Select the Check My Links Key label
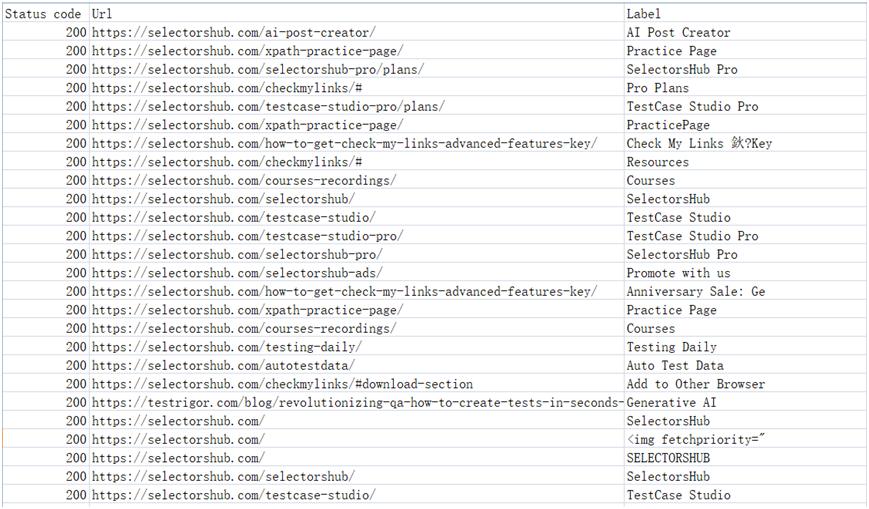Viewport: 869px width, 509px height. coord(699,144)
